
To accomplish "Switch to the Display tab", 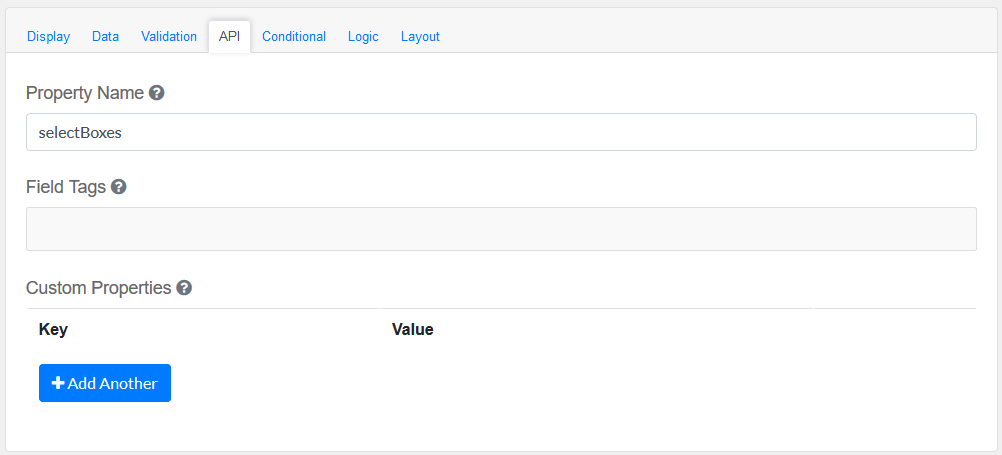I will click(48, 36).
